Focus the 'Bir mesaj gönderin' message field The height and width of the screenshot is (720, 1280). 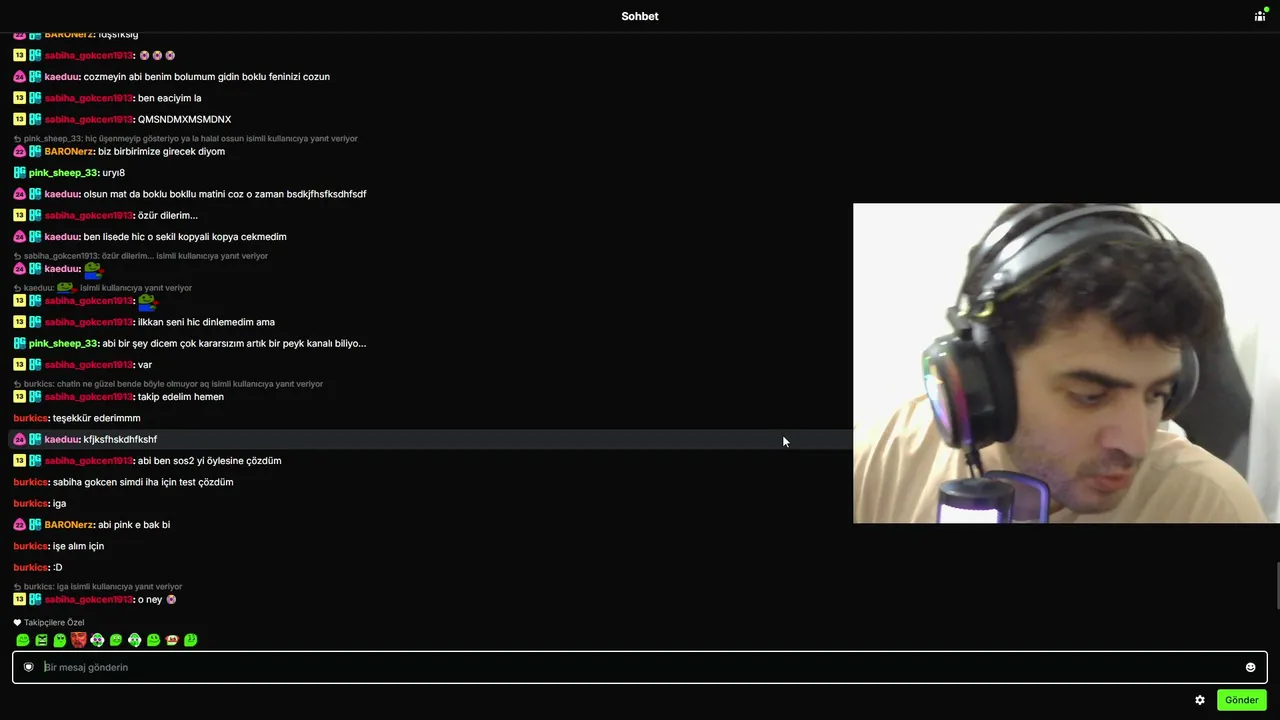[640, 667]
